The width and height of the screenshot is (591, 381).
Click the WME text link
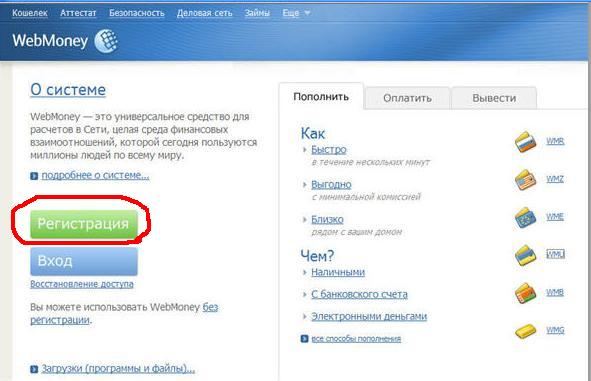[555, 217]
